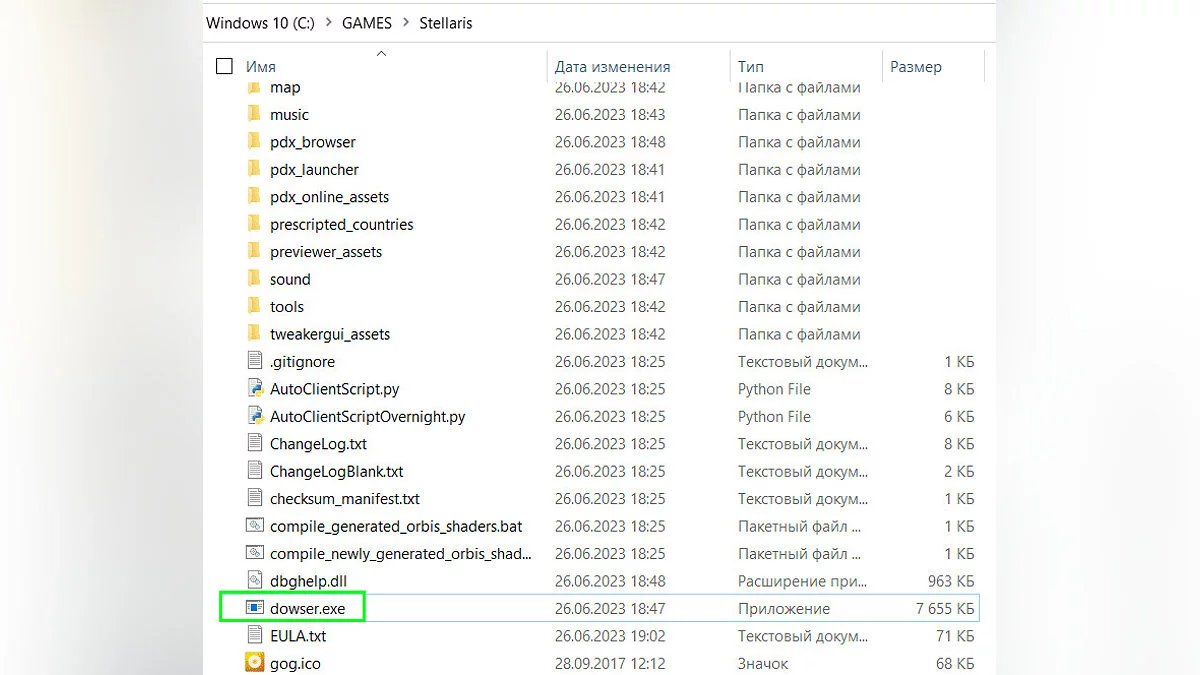Click the Stellaris breadcrumb segment

point(446,22)
